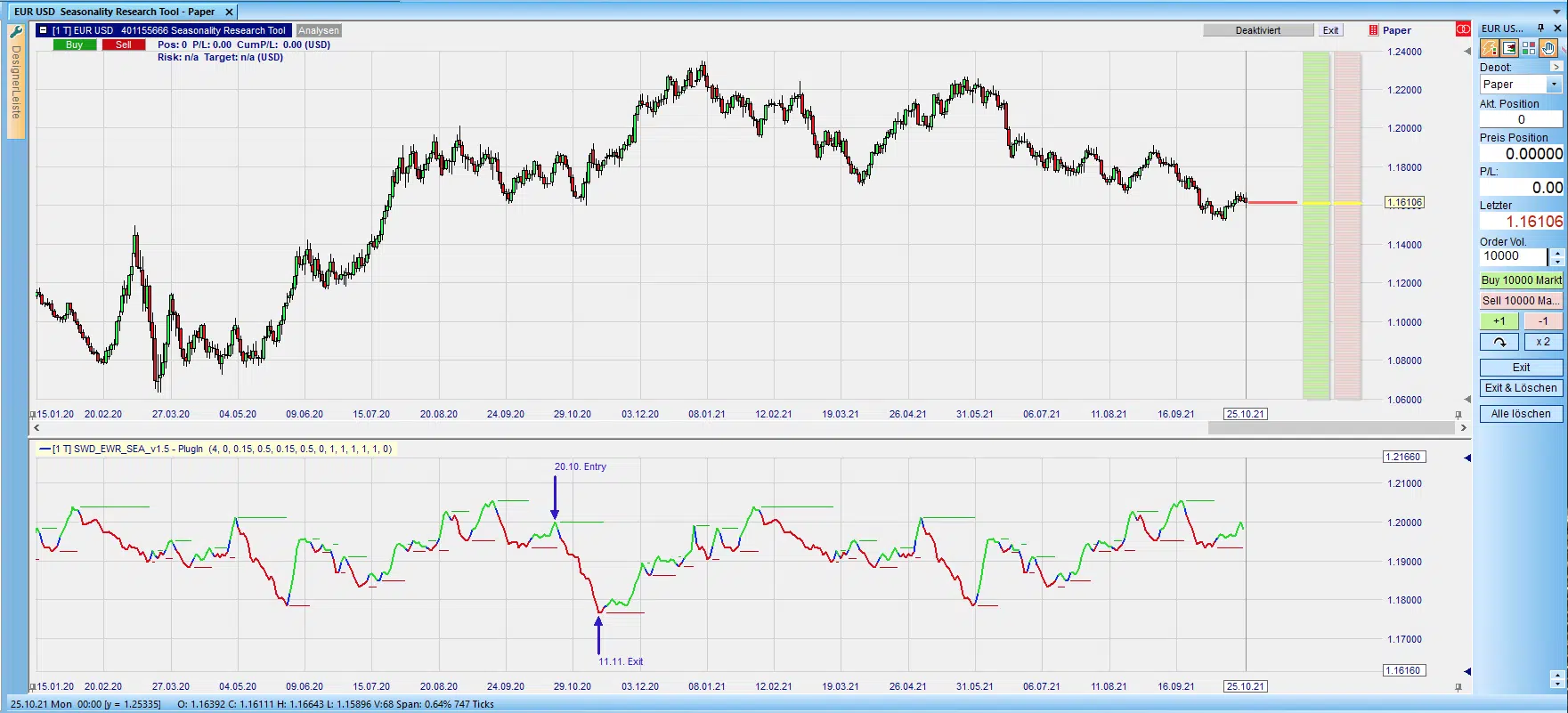
Task: Collapse the EUR USD chart title block
Action: (x=43, y=30)
